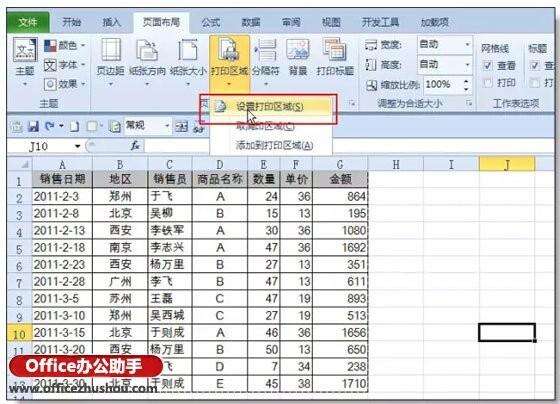
Task: Select row header 5
Action: tap(19, 248)
